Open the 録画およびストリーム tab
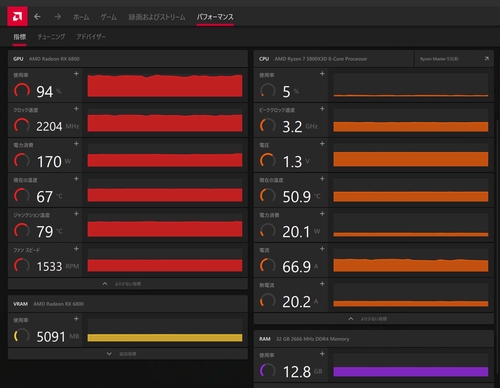The image size is (500, 388). (157, 17)
